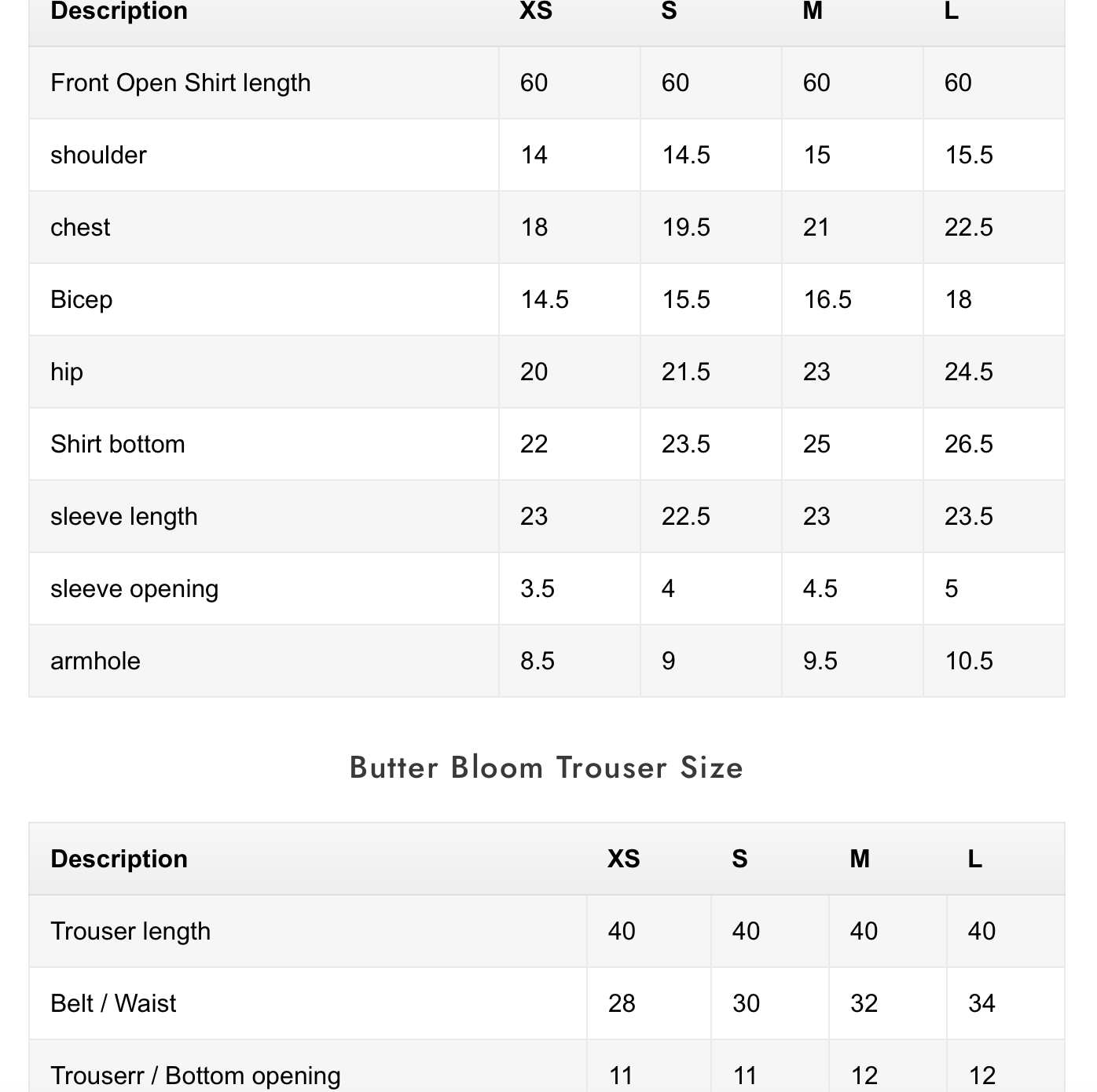Click the sleeve length value for size S
Image resolution: width=1097 pixels, height=1092 pixels.
685,516
